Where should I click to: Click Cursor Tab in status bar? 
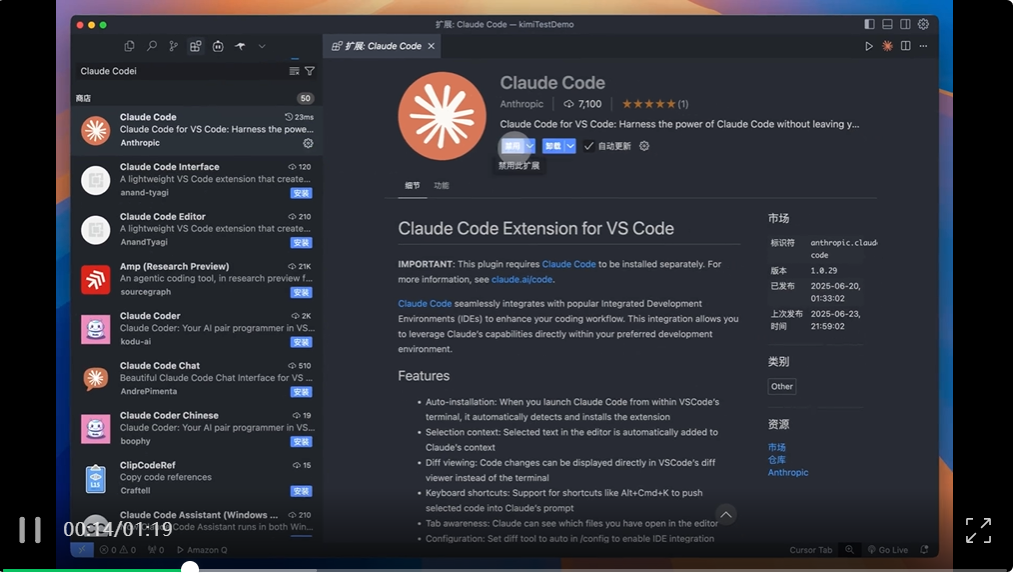(x=810, y=550)
